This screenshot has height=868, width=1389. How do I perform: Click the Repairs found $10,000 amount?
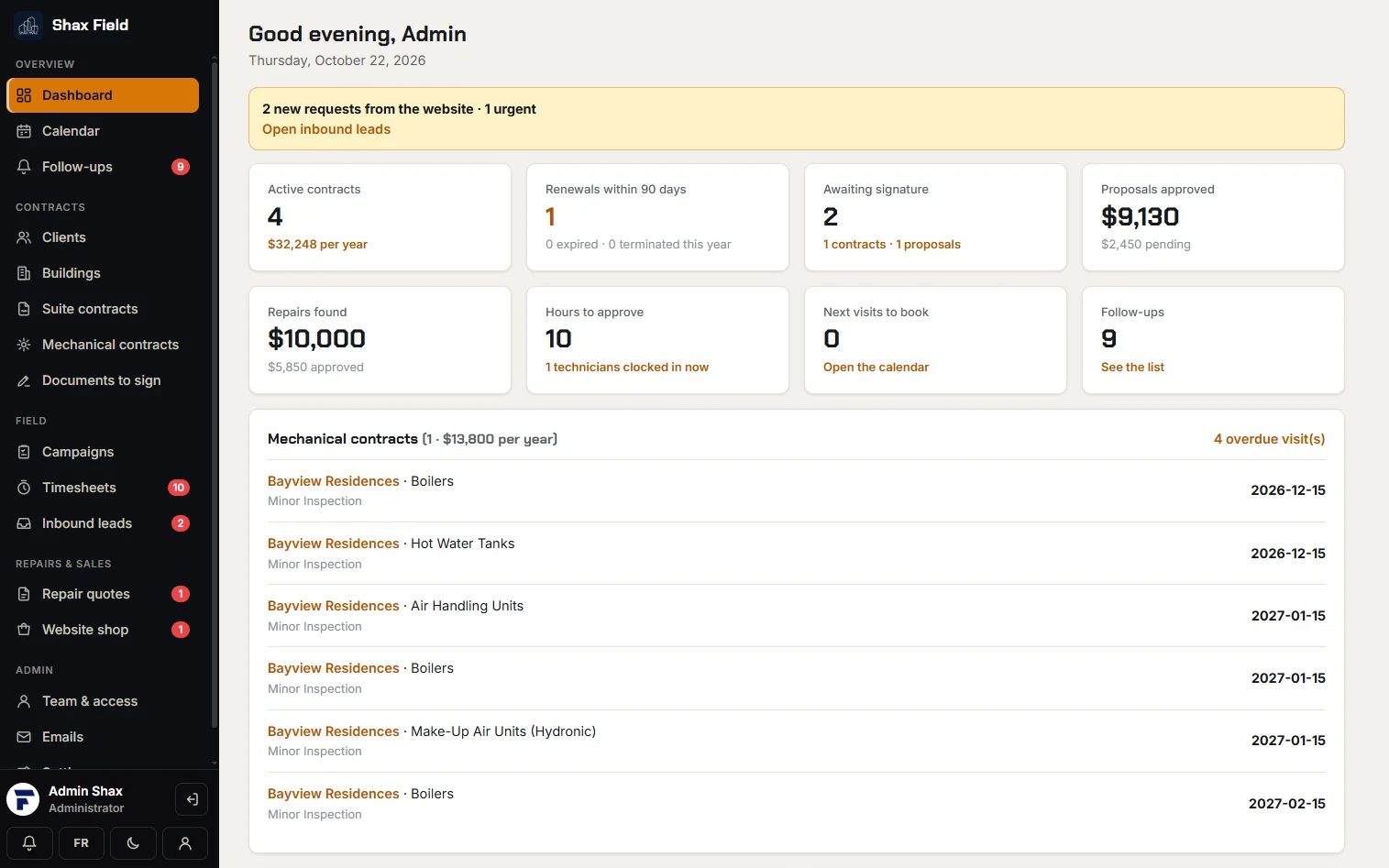click(316, 339)
